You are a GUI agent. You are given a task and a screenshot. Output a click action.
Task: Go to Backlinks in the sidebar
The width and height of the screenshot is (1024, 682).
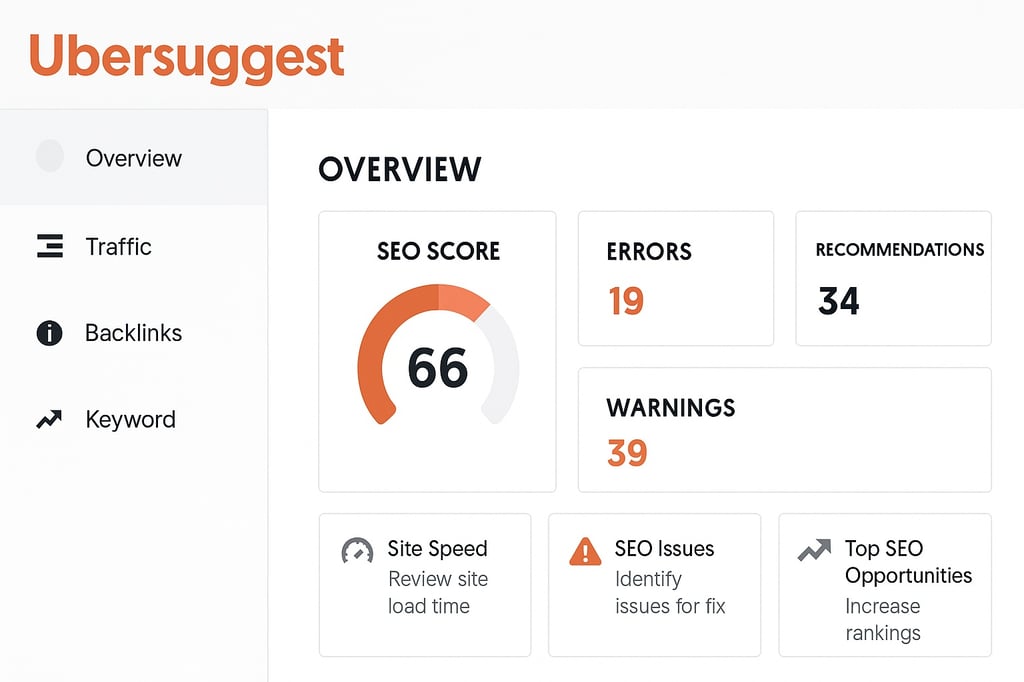tap(133, 333)
